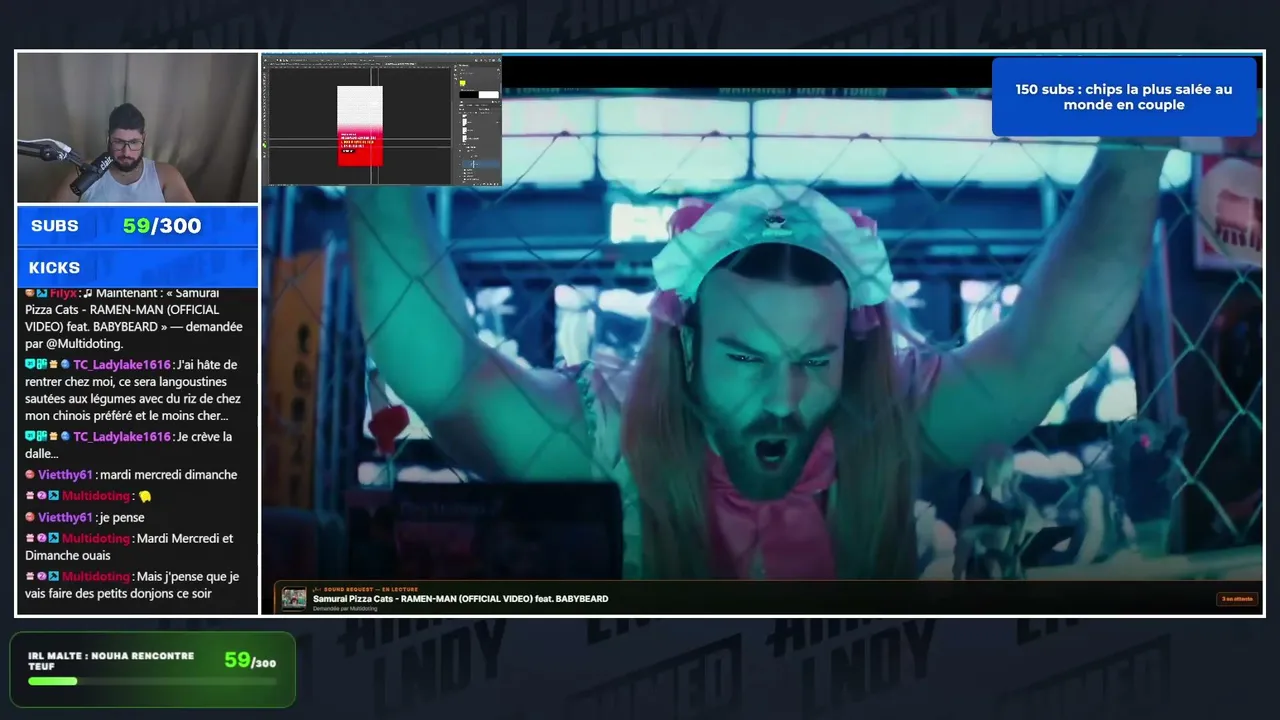The image size is (1280, 720).
Task: Click the '59/300' counter beside the SUBS label
Action: [x=162, y=226]
